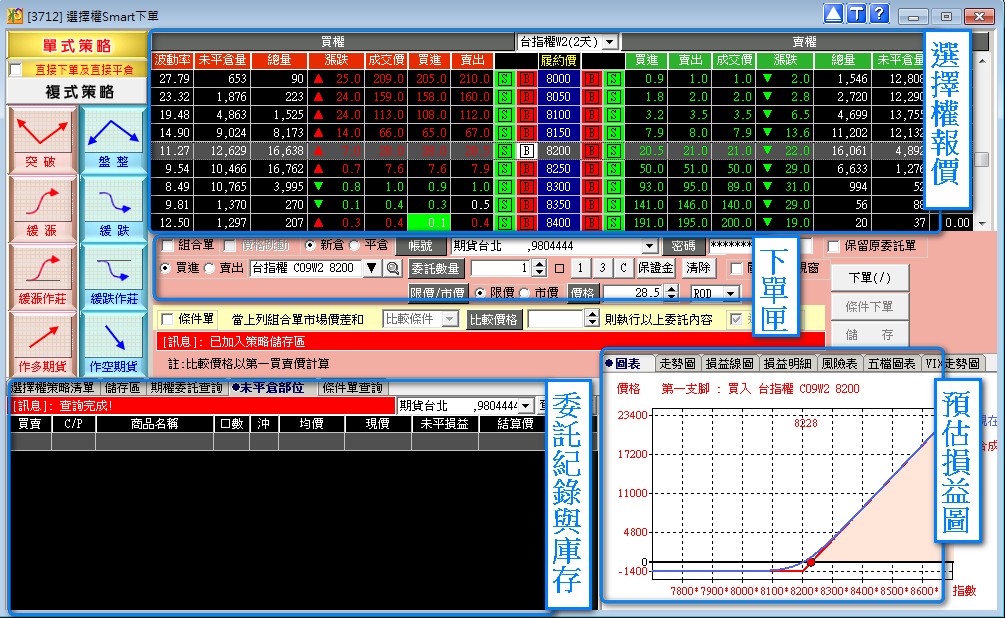Open help via the question mark icon
Viewport: 1005px width, 618px height.
click(x=879, y=13)
